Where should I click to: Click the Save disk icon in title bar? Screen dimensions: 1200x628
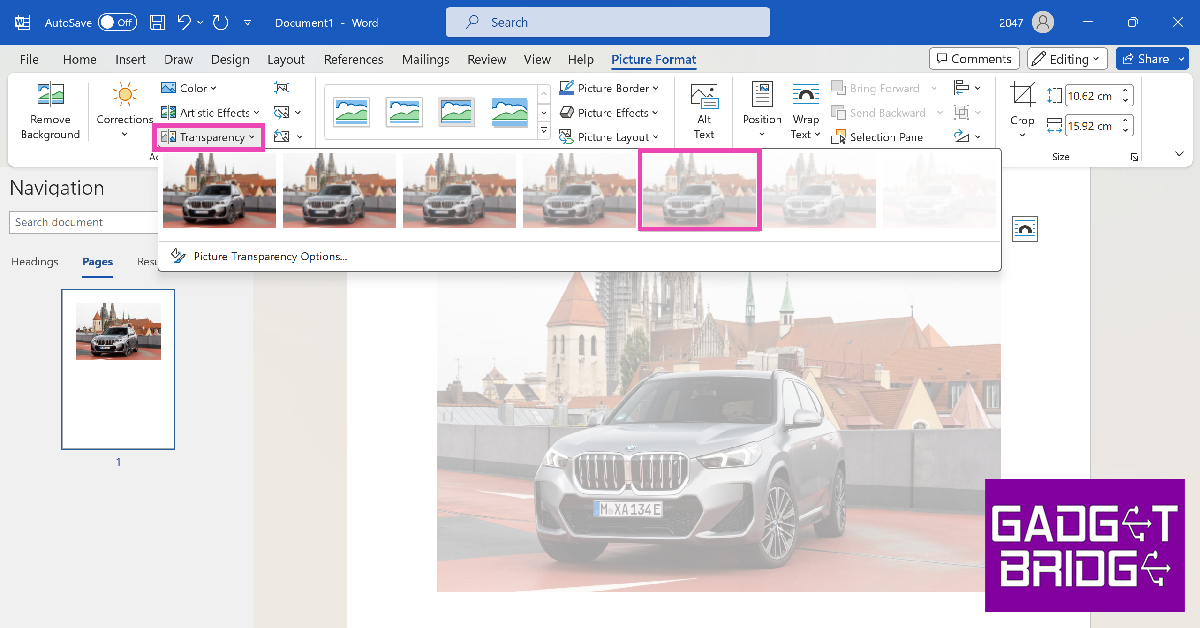[x=158, y=22]
